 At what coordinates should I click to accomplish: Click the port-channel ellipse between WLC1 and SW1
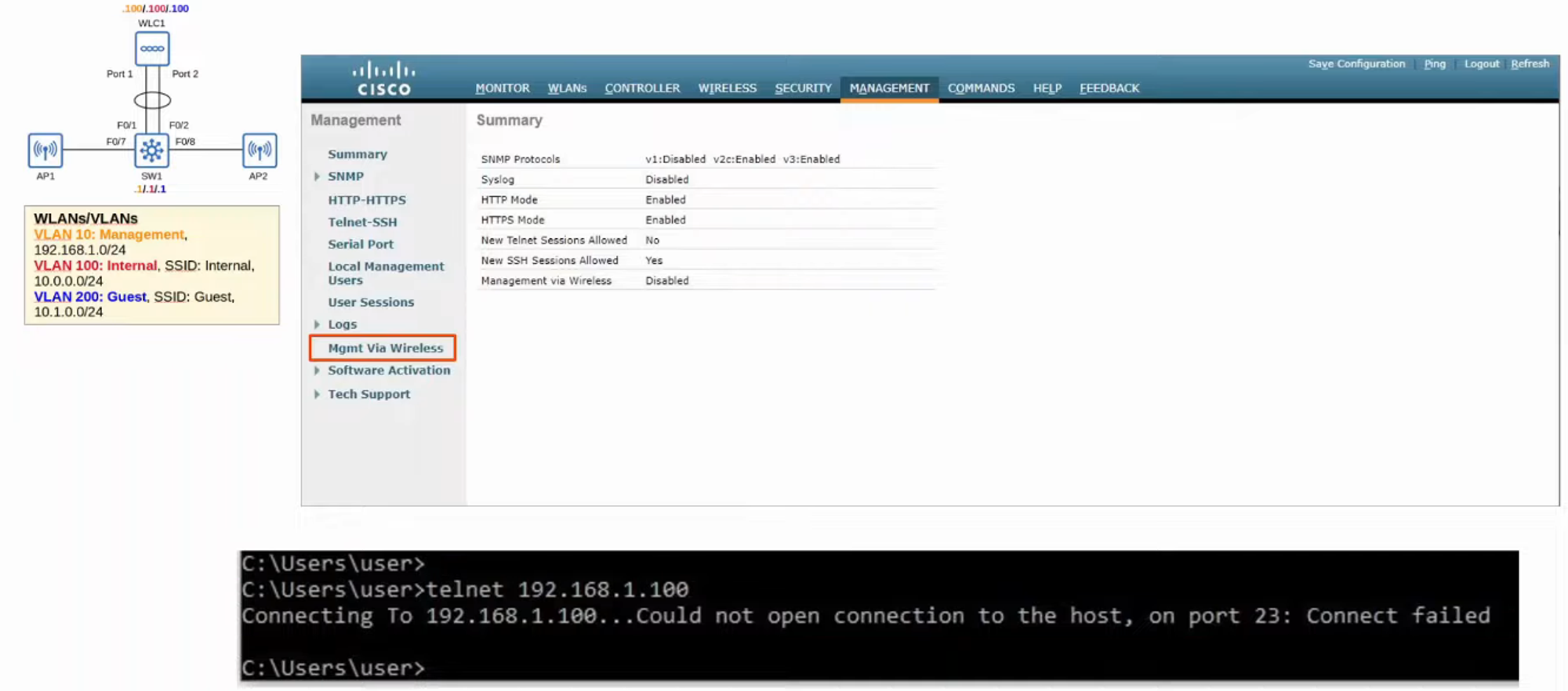152,100
